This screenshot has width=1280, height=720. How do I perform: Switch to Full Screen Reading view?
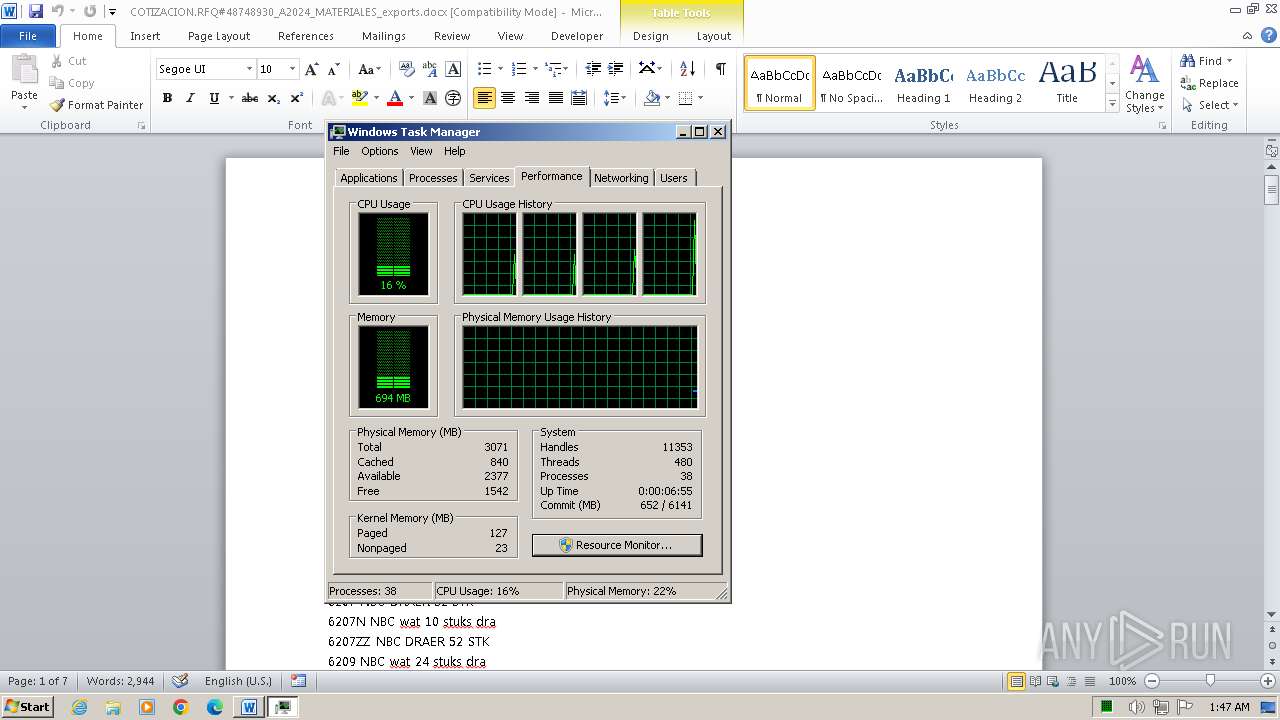point(1034,681)
